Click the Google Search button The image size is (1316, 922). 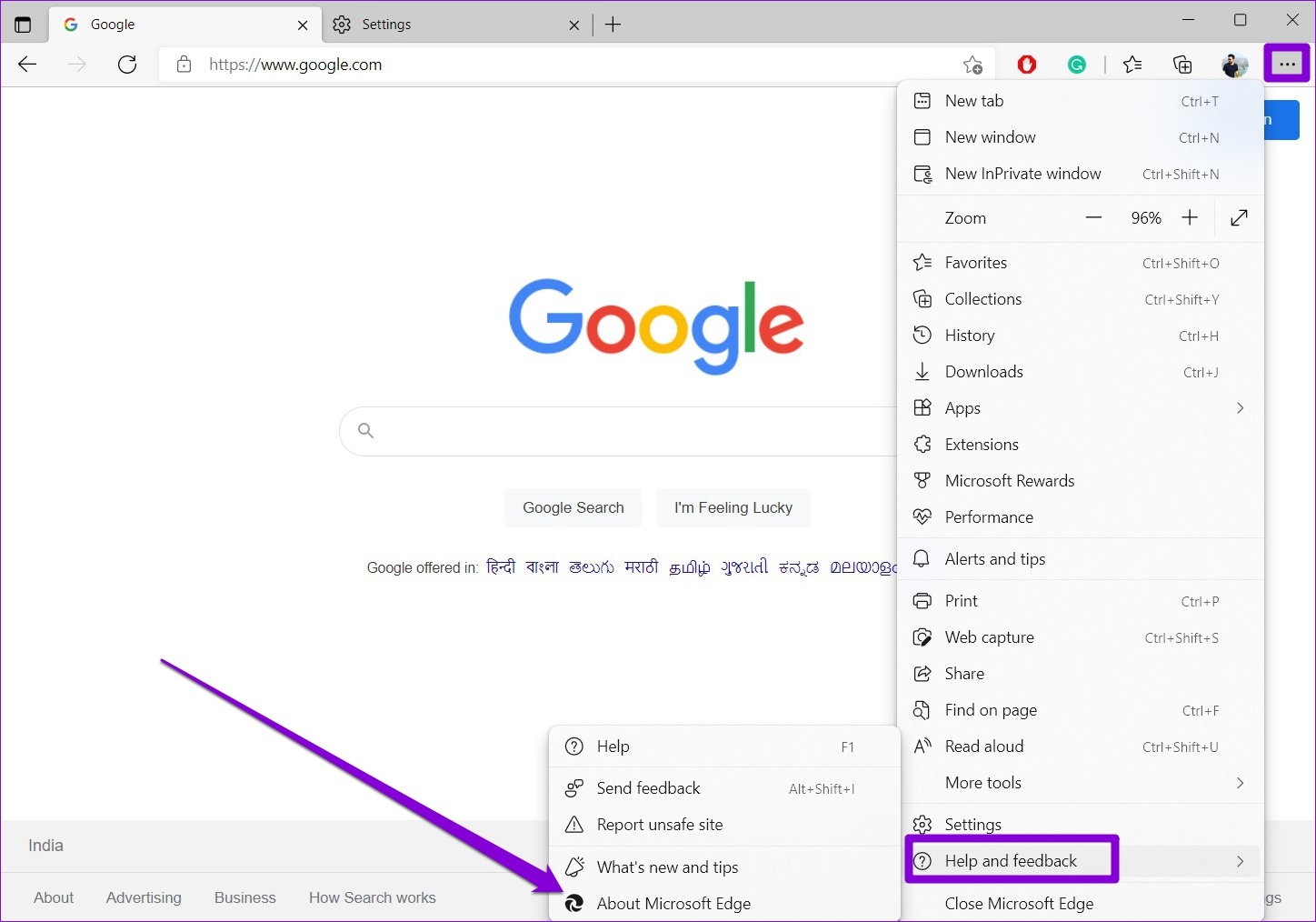573,507
